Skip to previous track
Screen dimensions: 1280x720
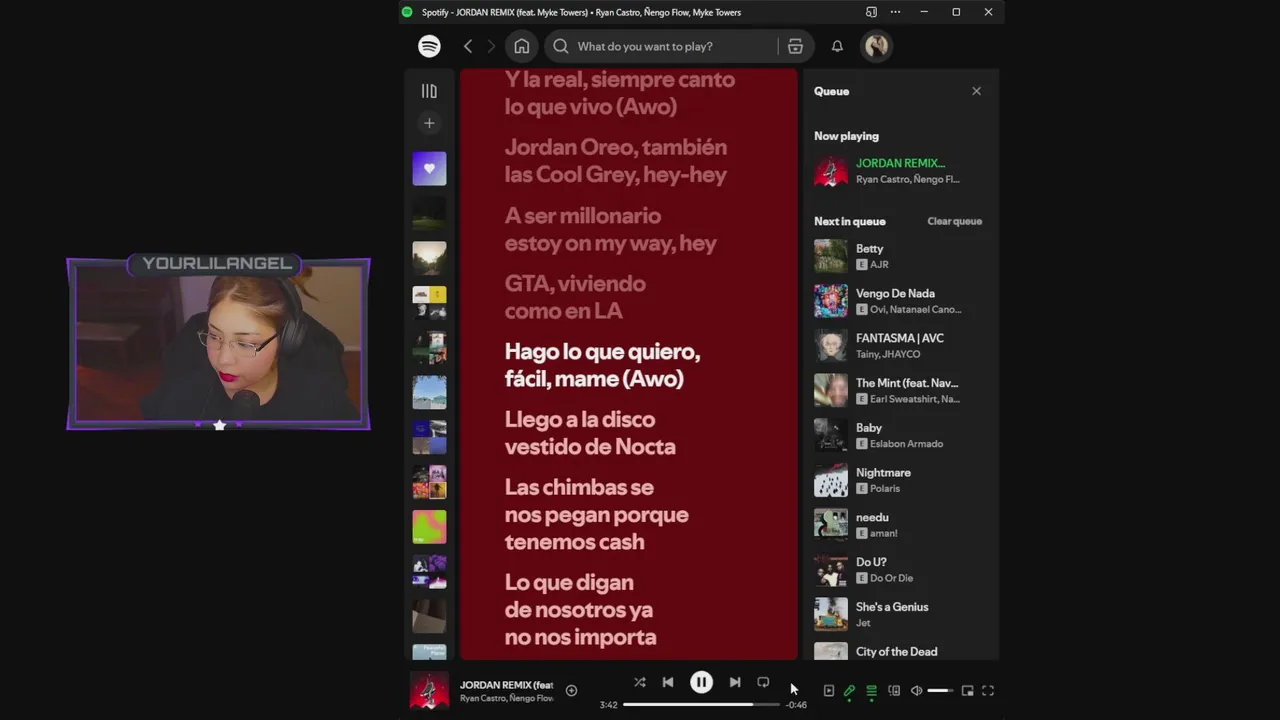tap(668, 682)
